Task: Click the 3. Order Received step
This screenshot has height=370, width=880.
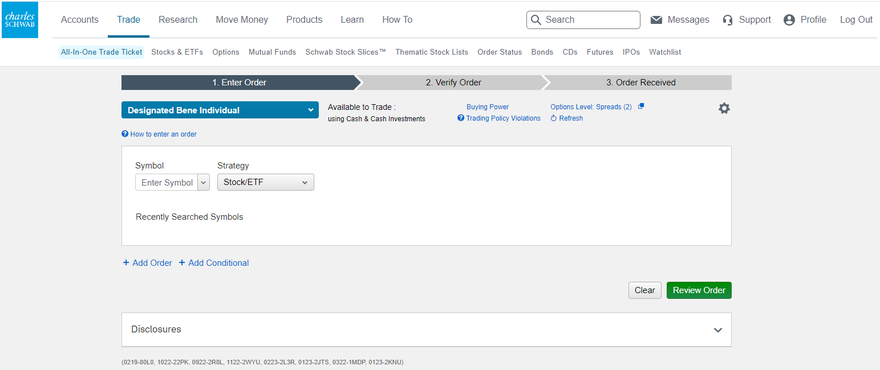Action: tap(640, 83)
